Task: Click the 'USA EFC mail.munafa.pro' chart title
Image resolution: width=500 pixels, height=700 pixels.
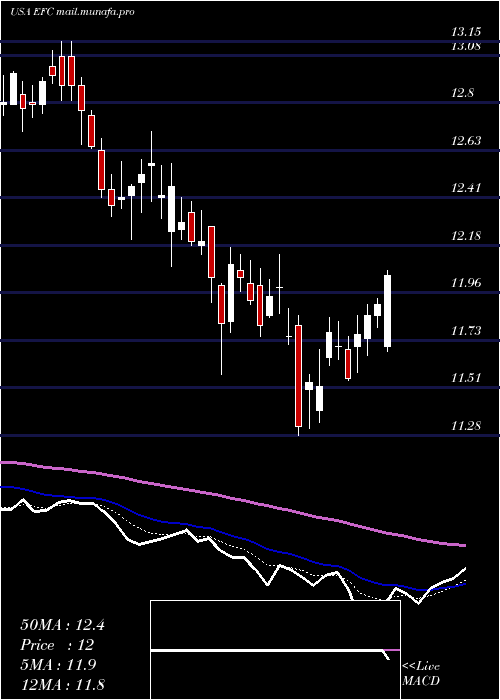Action: 72,12
